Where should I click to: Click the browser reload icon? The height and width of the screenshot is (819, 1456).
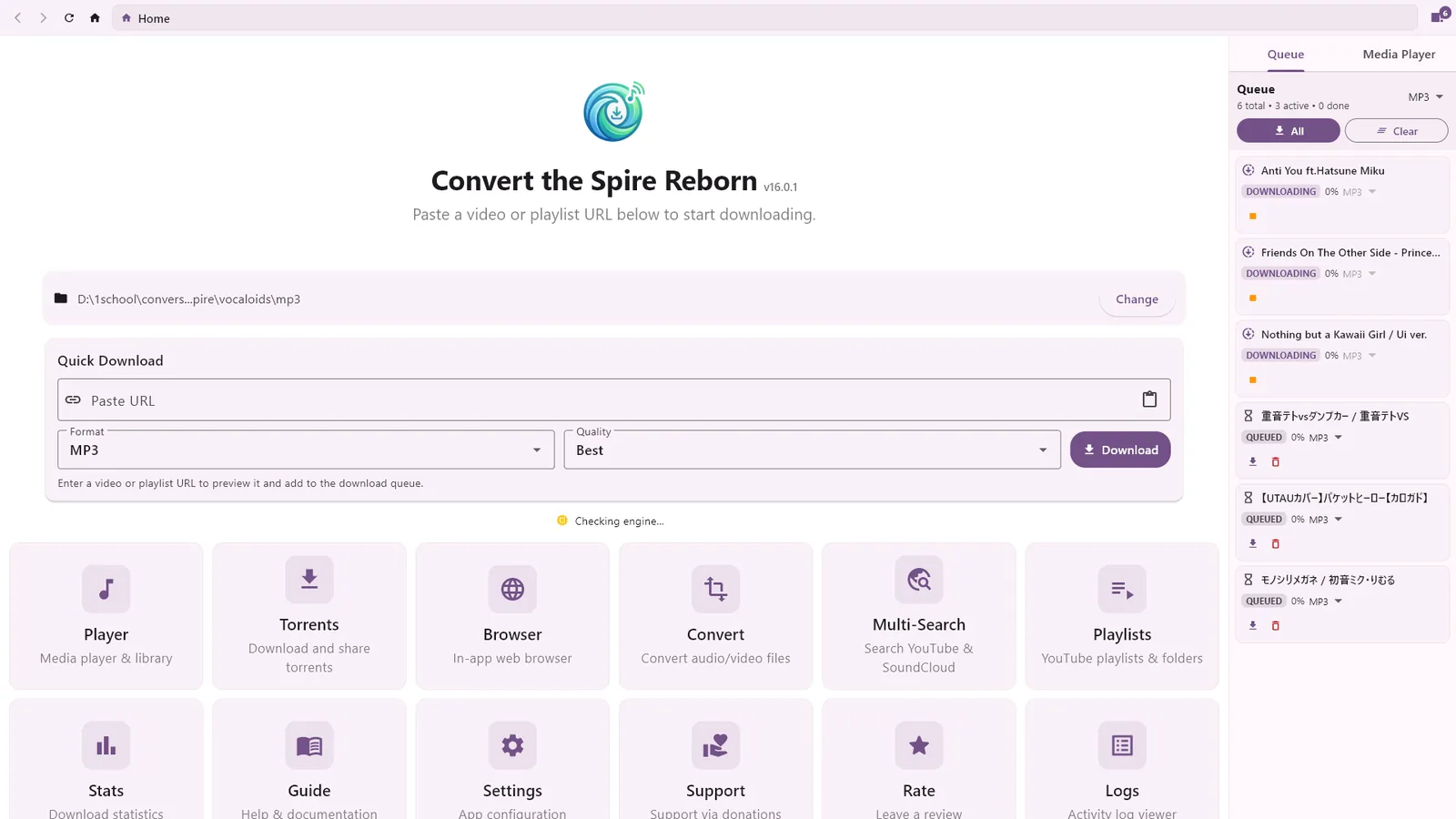coord(69,18)
